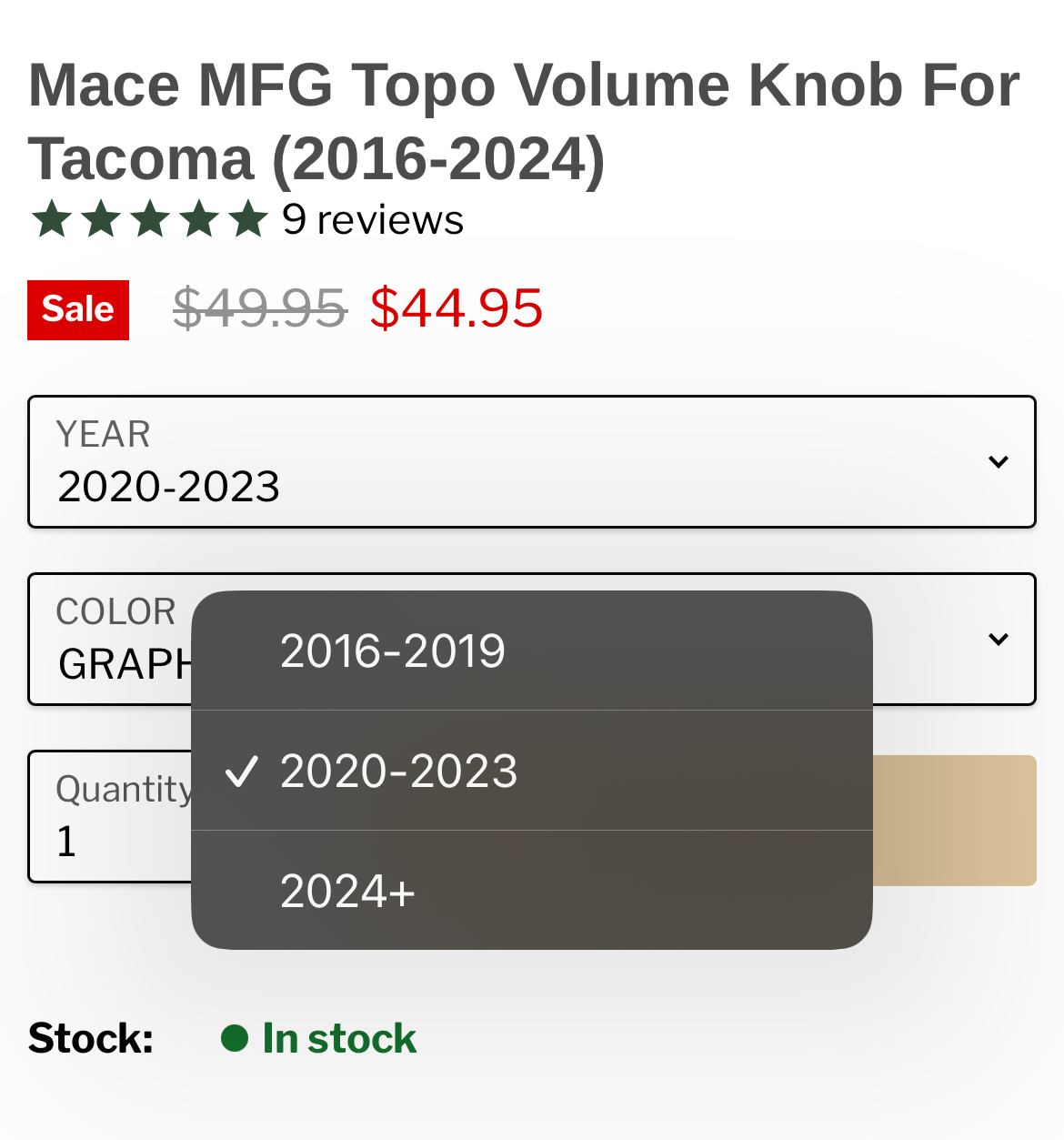Click the third rating star

coord(150,219)
